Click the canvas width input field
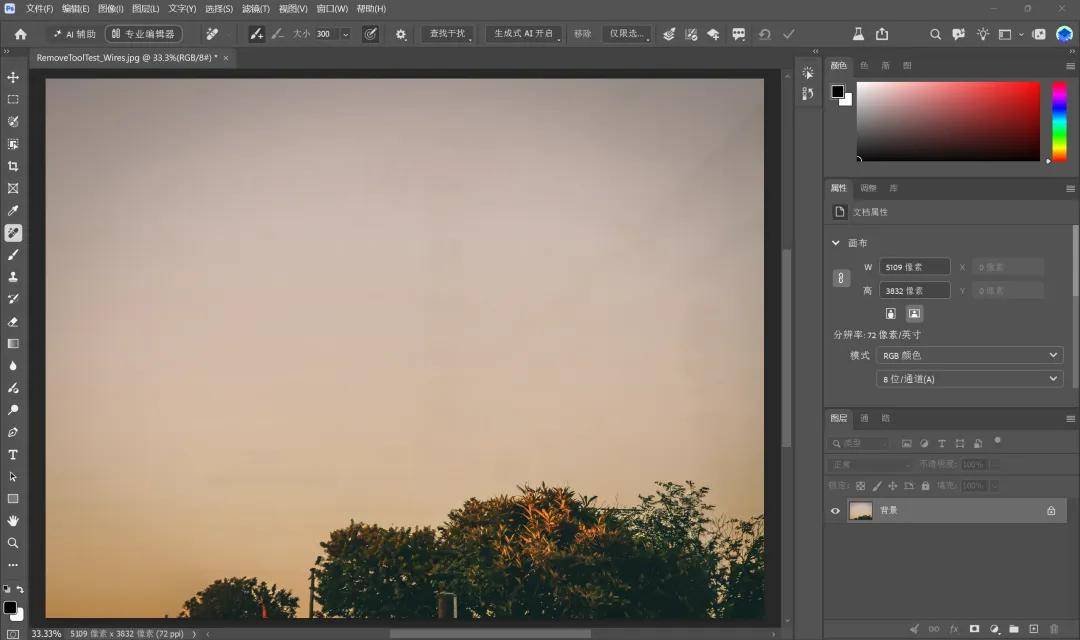This screenshot has height=640, width=1080. 914,267
